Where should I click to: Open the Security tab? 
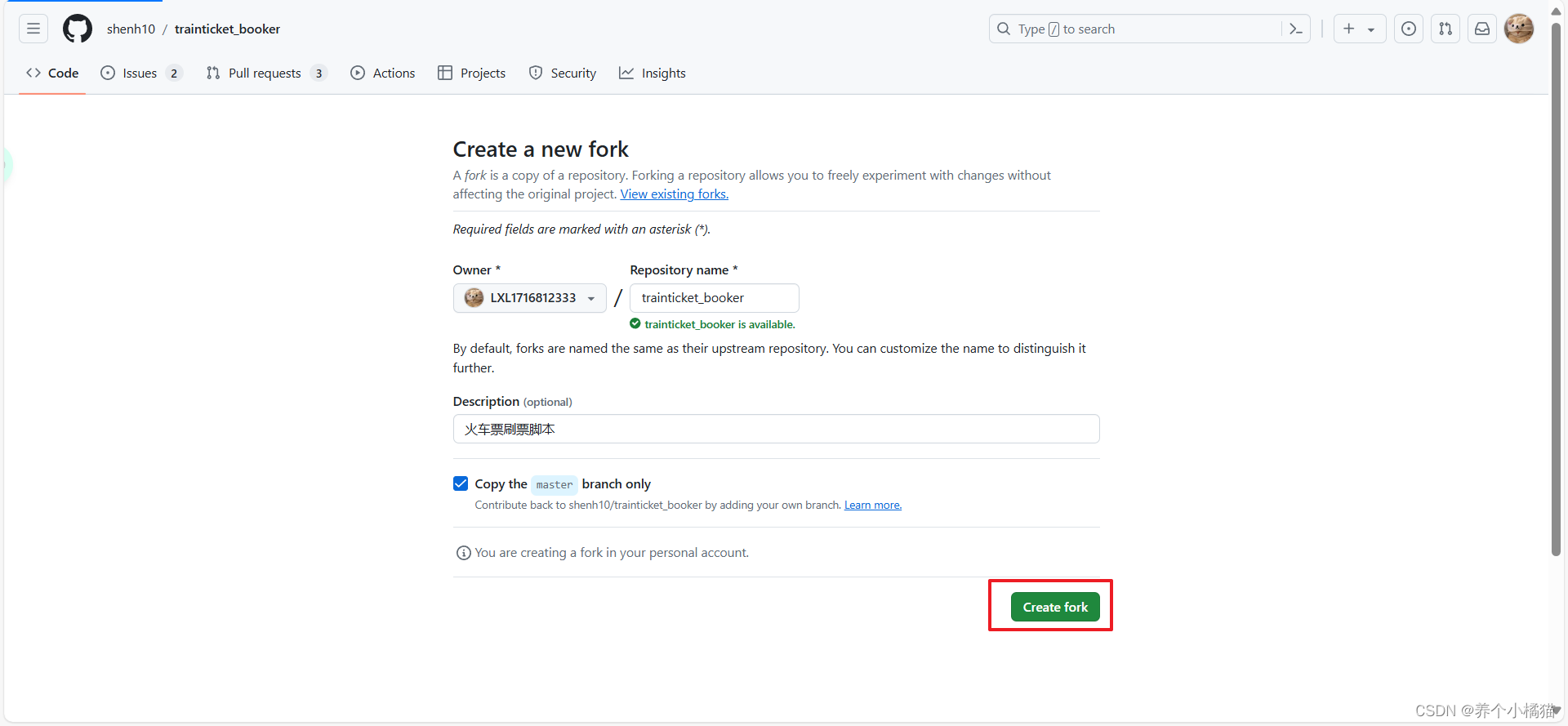[563, 73]
